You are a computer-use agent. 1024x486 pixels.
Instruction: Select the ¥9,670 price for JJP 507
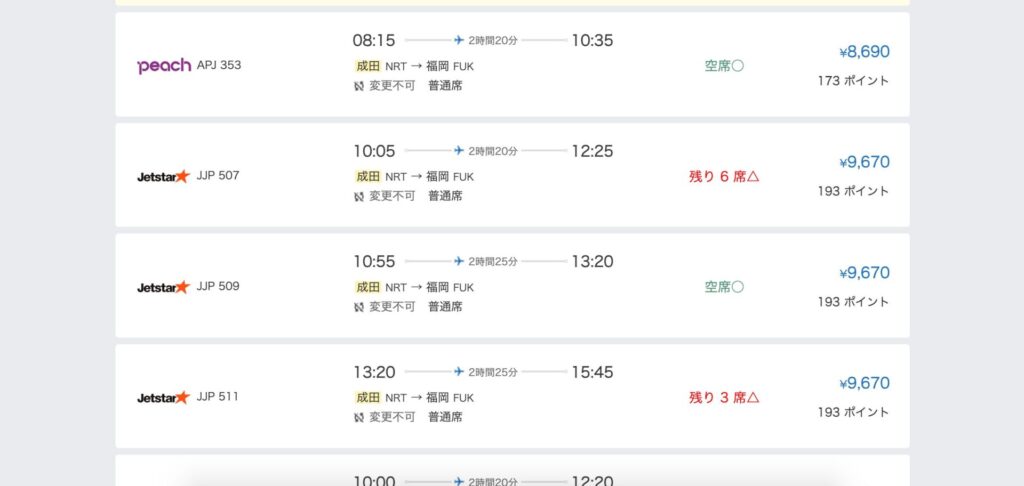[x=864, y=162]
